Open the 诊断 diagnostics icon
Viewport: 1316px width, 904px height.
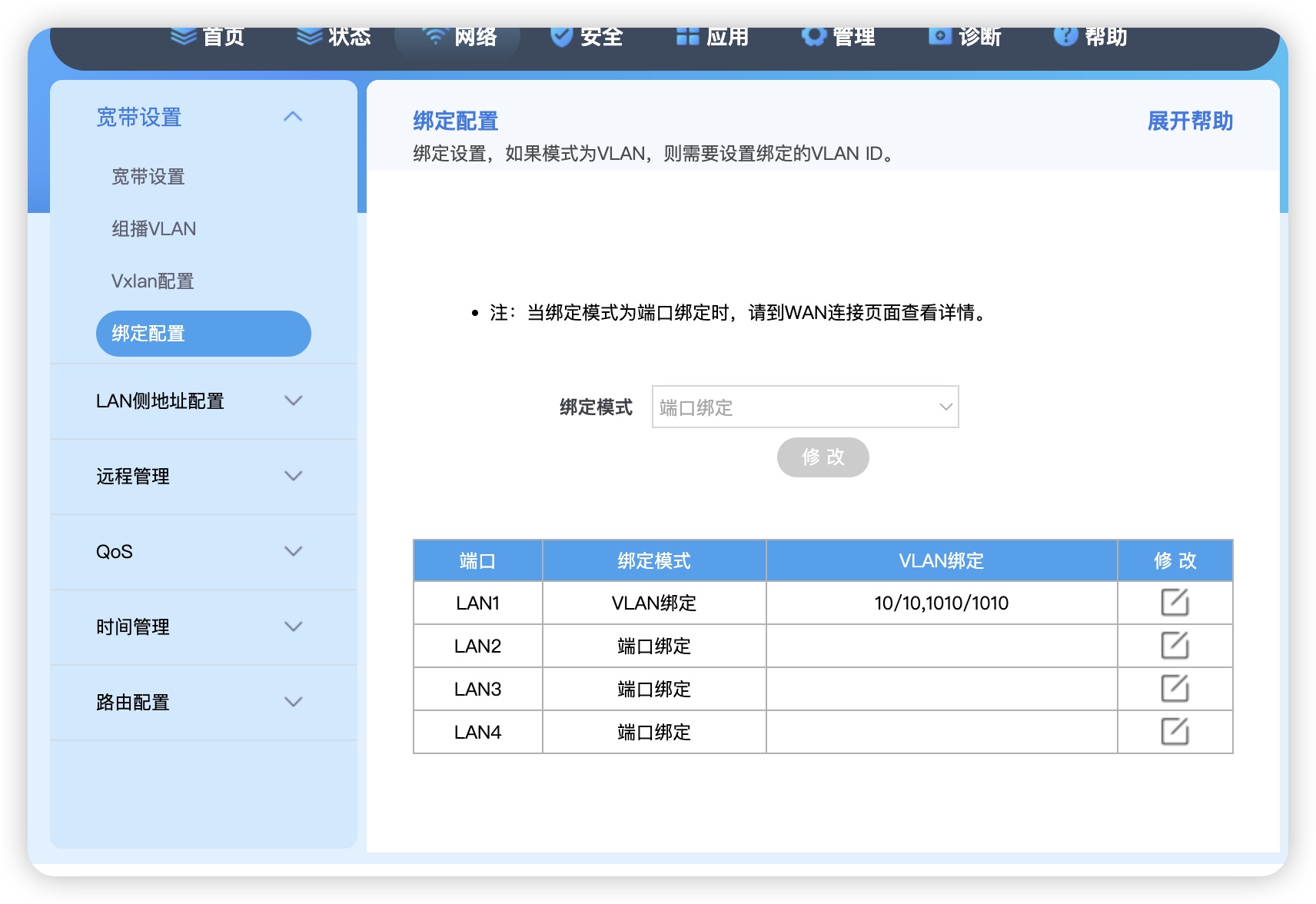pos(939,36)
